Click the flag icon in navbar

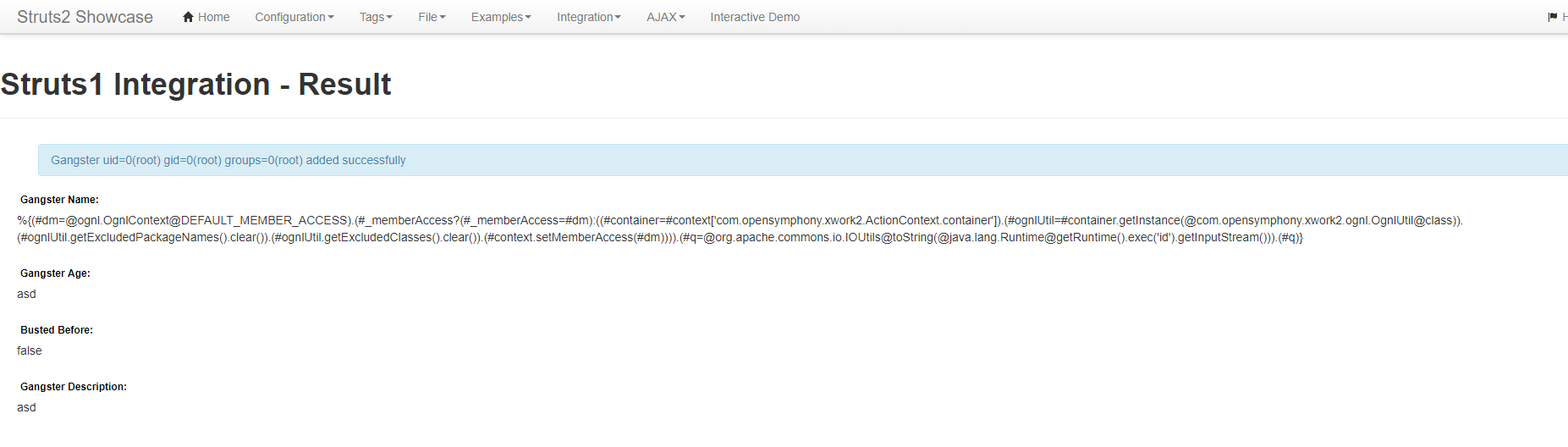tap(1553, 17)
